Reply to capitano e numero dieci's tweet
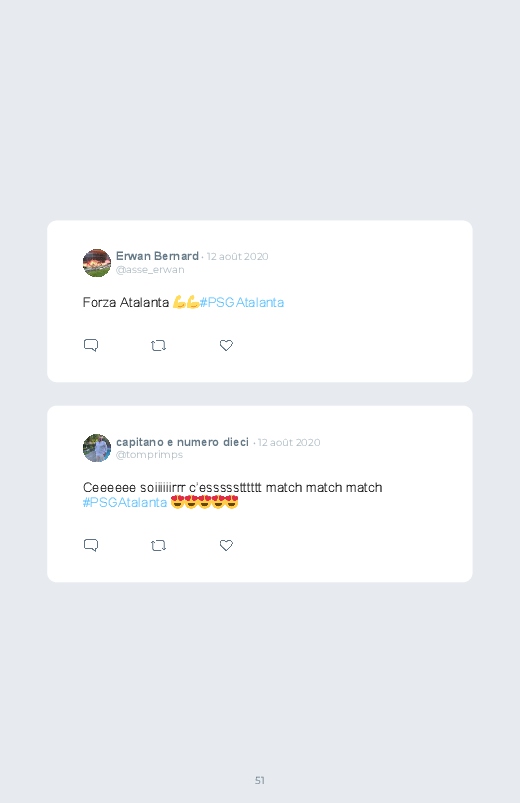 tap(91, 545)
